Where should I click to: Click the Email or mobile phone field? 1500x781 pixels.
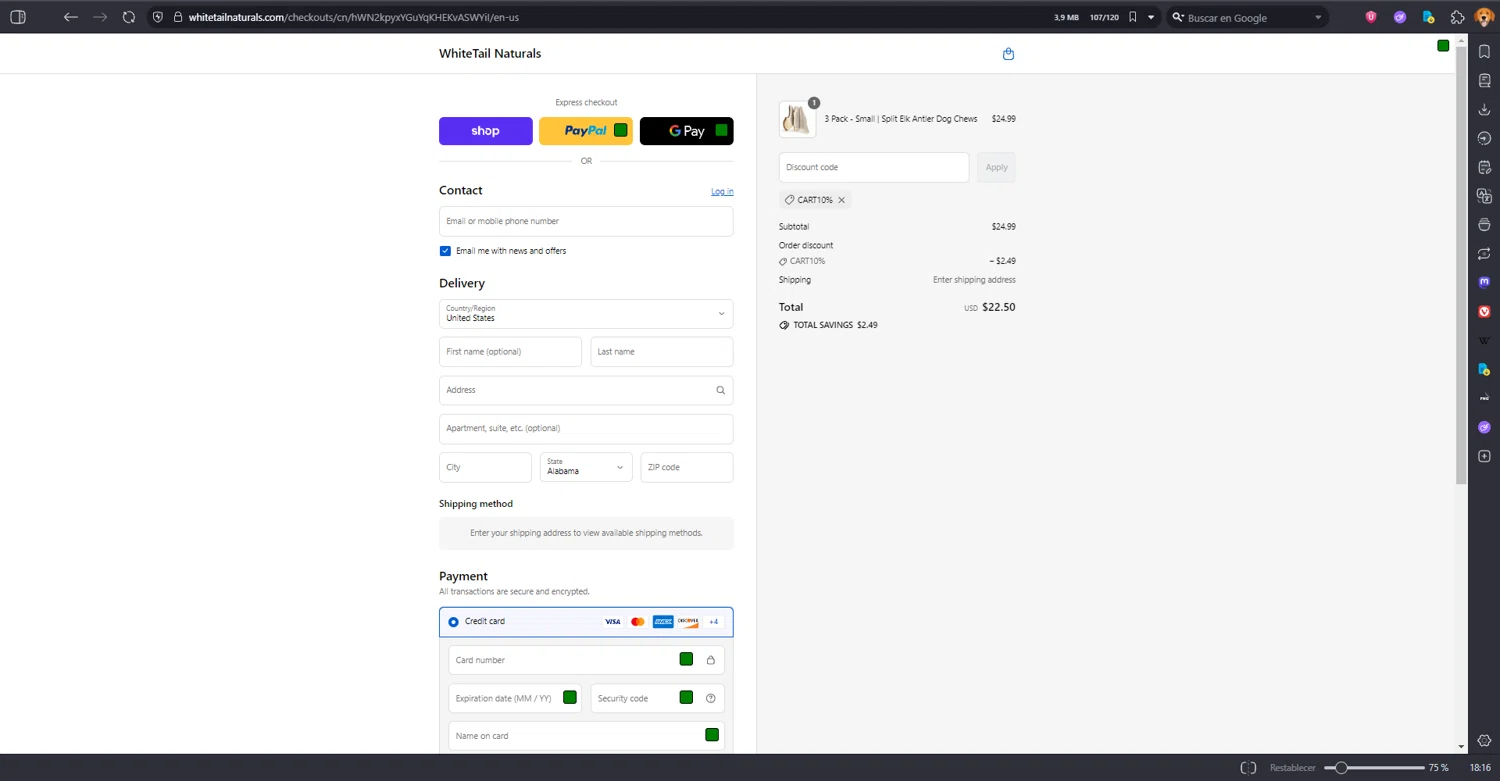coord(586,221)
